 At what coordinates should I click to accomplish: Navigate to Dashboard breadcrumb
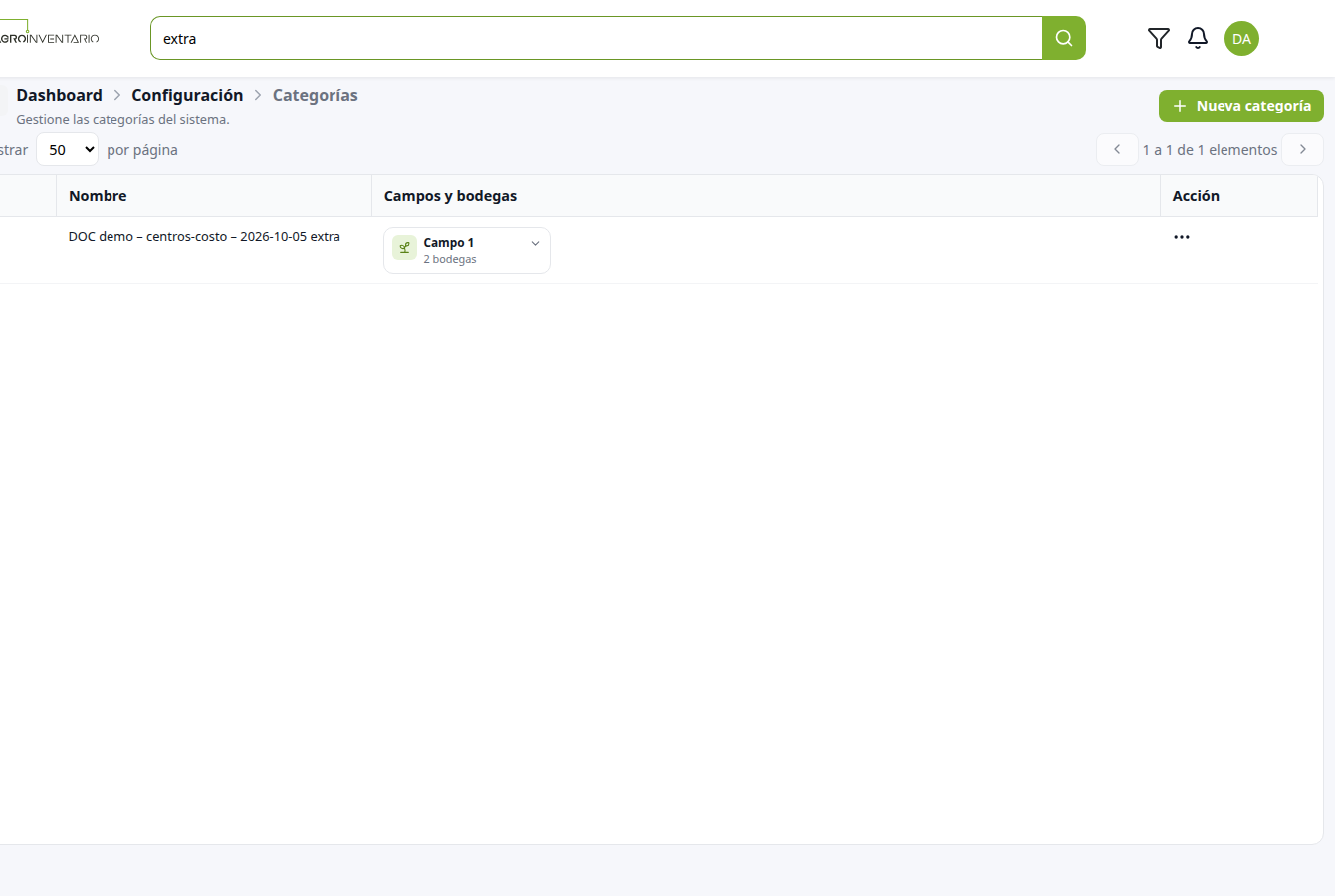pyautogui.click(x=59, y=95)
